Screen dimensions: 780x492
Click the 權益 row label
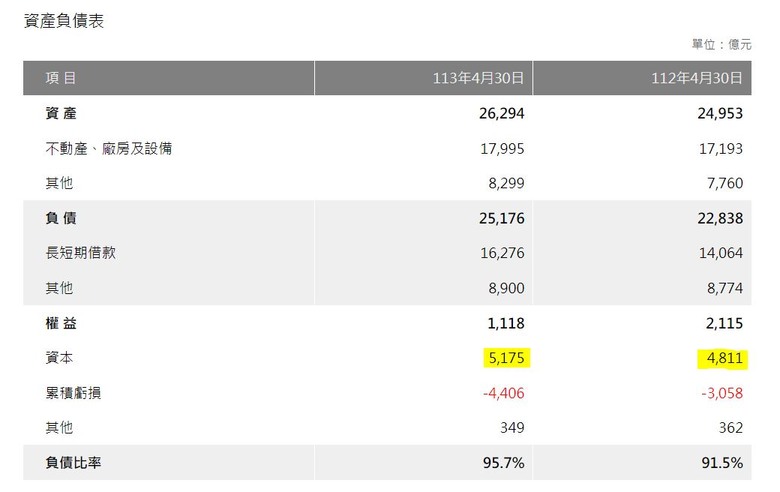61,323
